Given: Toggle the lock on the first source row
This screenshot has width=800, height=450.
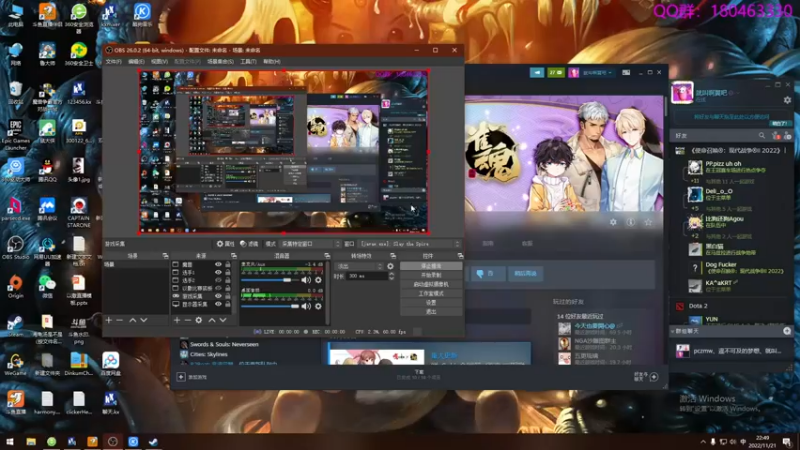Looking at the screenshot, I should tap(228, 265).
